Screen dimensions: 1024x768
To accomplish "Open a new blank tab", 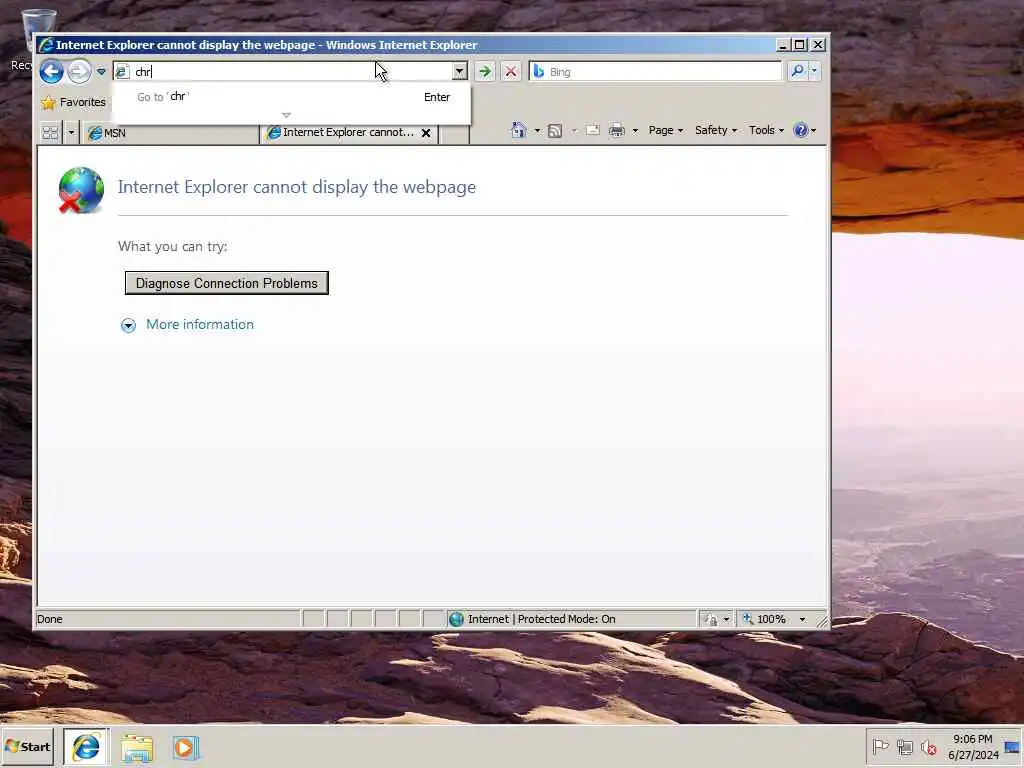I will pos(455,133).
